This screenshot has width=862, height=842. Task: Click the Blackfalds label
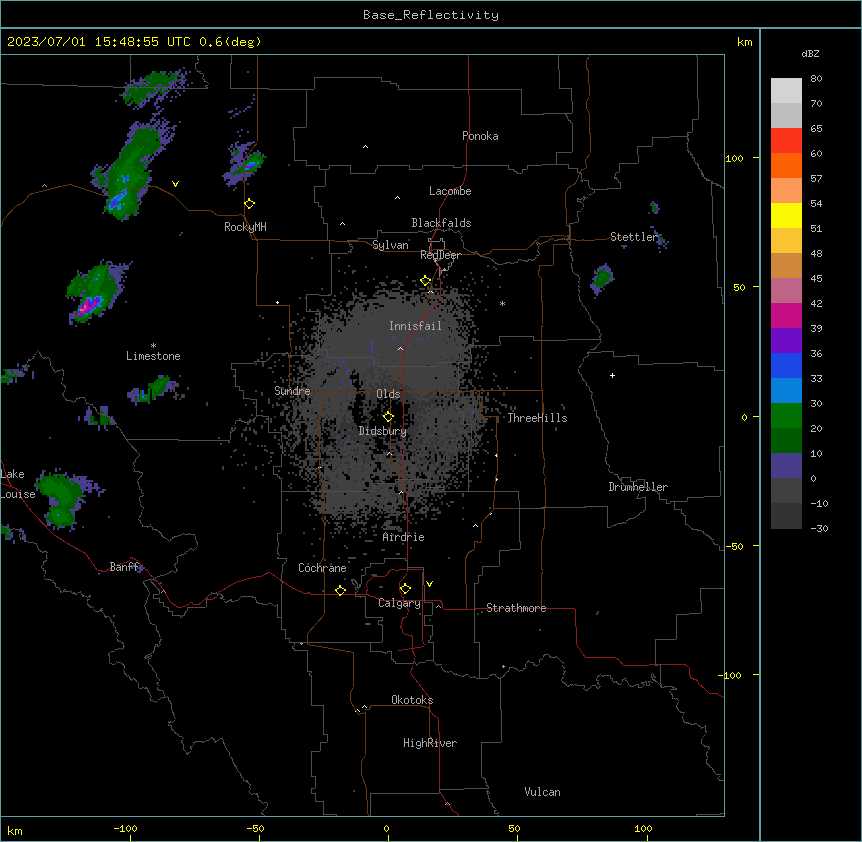click(x=441, y=223)
